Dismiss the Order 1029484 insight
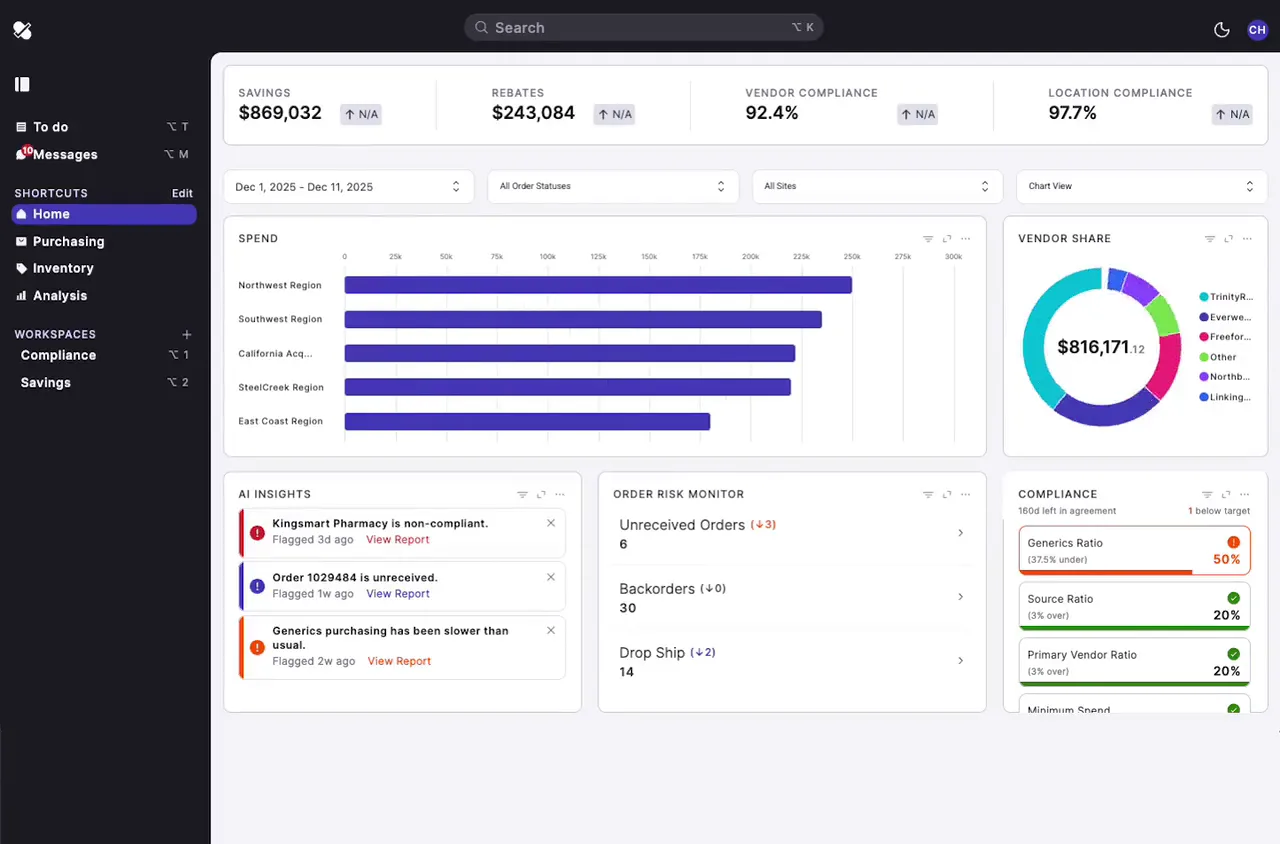The height and width of the screenshot is (844, 1280). [x=551, y=577]
